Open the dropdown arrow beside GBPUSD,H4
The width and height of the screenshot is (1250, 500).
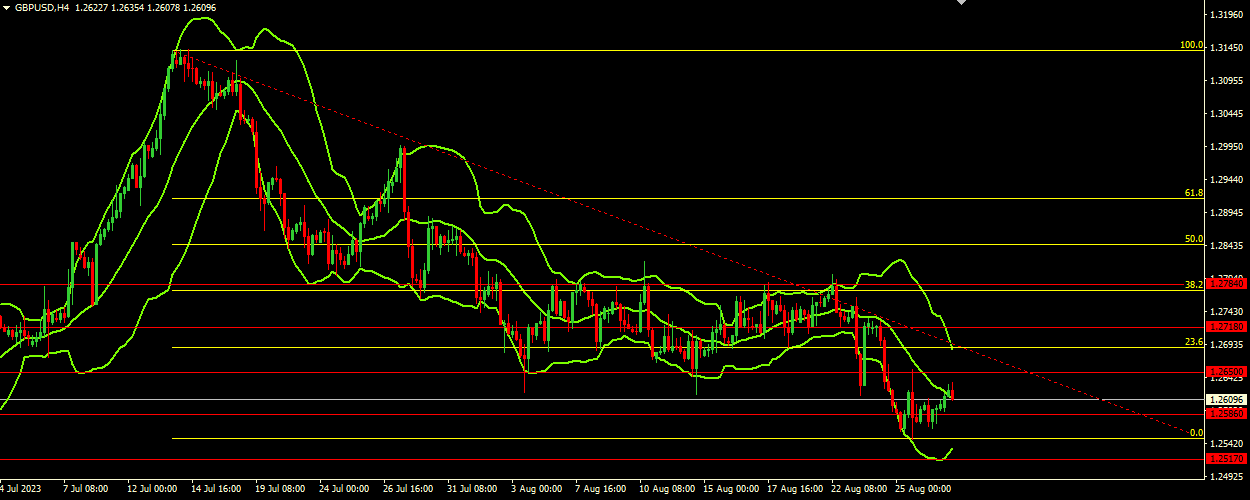coord(6,7)
